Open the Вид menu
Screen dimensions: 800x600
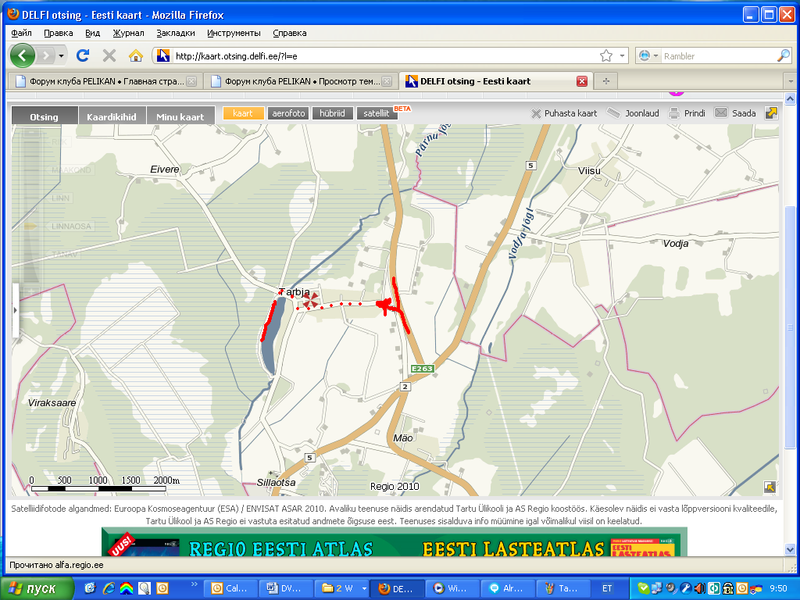92,33
